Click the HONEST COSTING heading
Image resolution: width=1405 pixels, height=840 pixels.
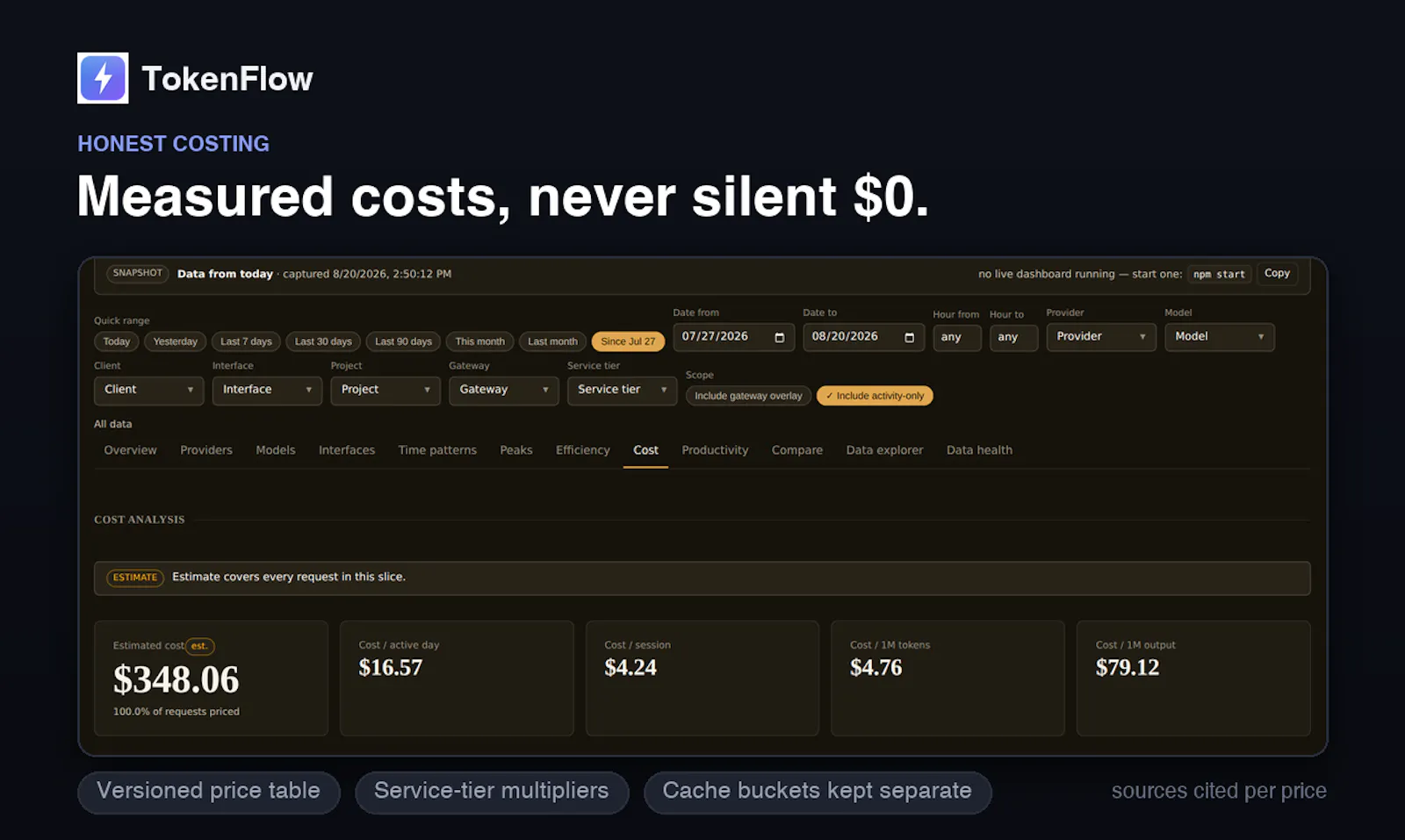click(x=173, y=144)
